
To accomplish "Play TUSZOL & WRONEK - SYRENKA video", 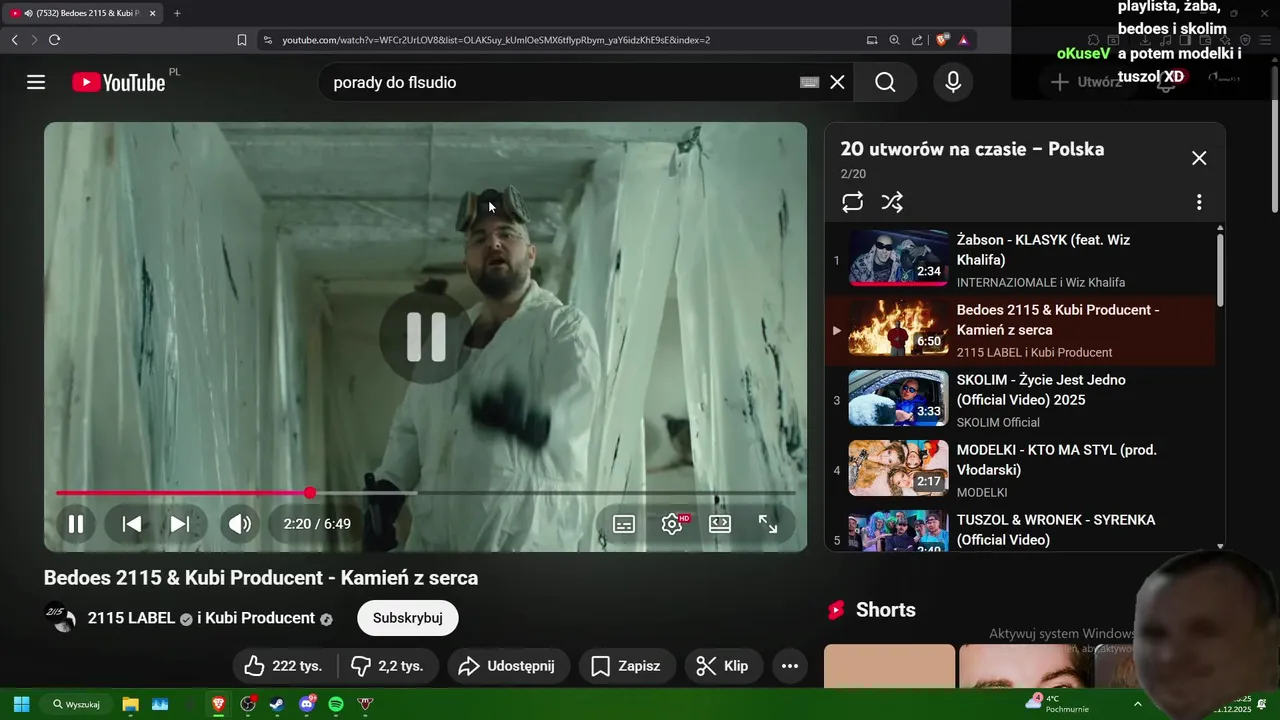I will click(x=1020, y=530).
